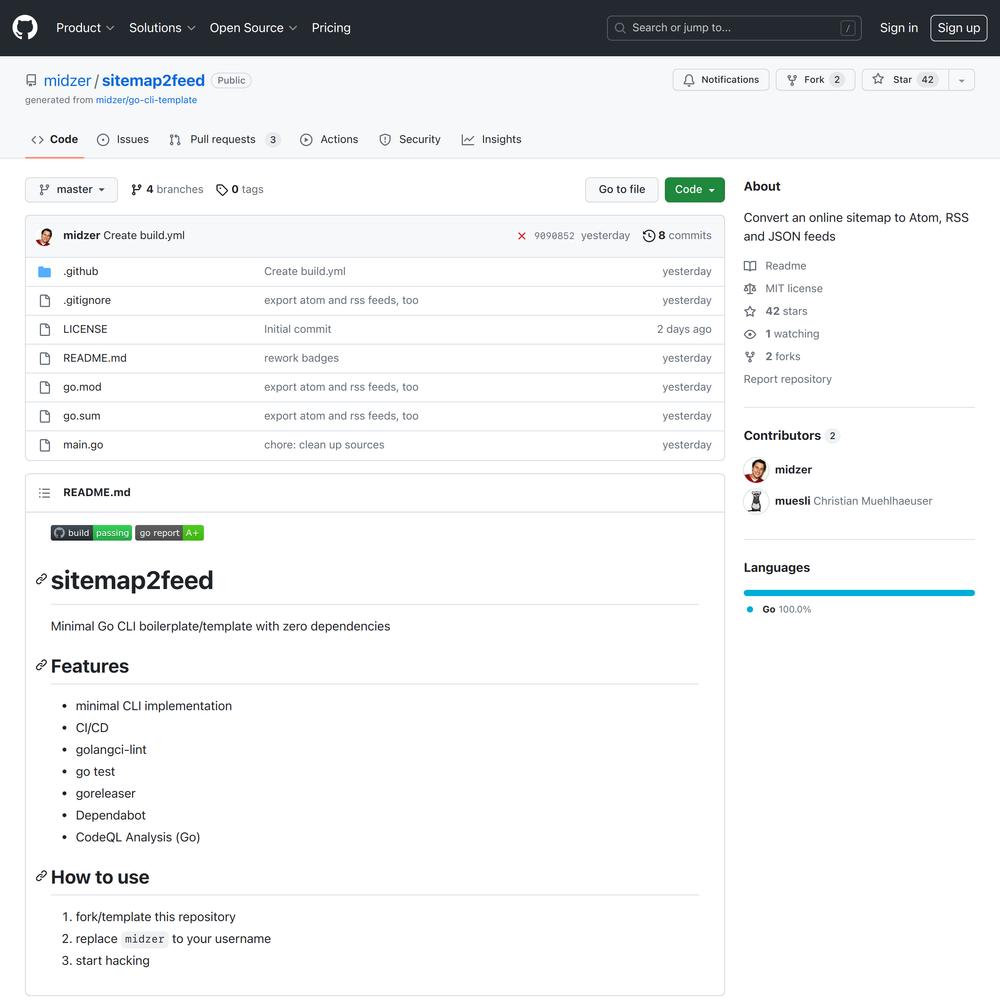Click the file icon for LICENSE

pyautogui.click(x=45, y=329)
